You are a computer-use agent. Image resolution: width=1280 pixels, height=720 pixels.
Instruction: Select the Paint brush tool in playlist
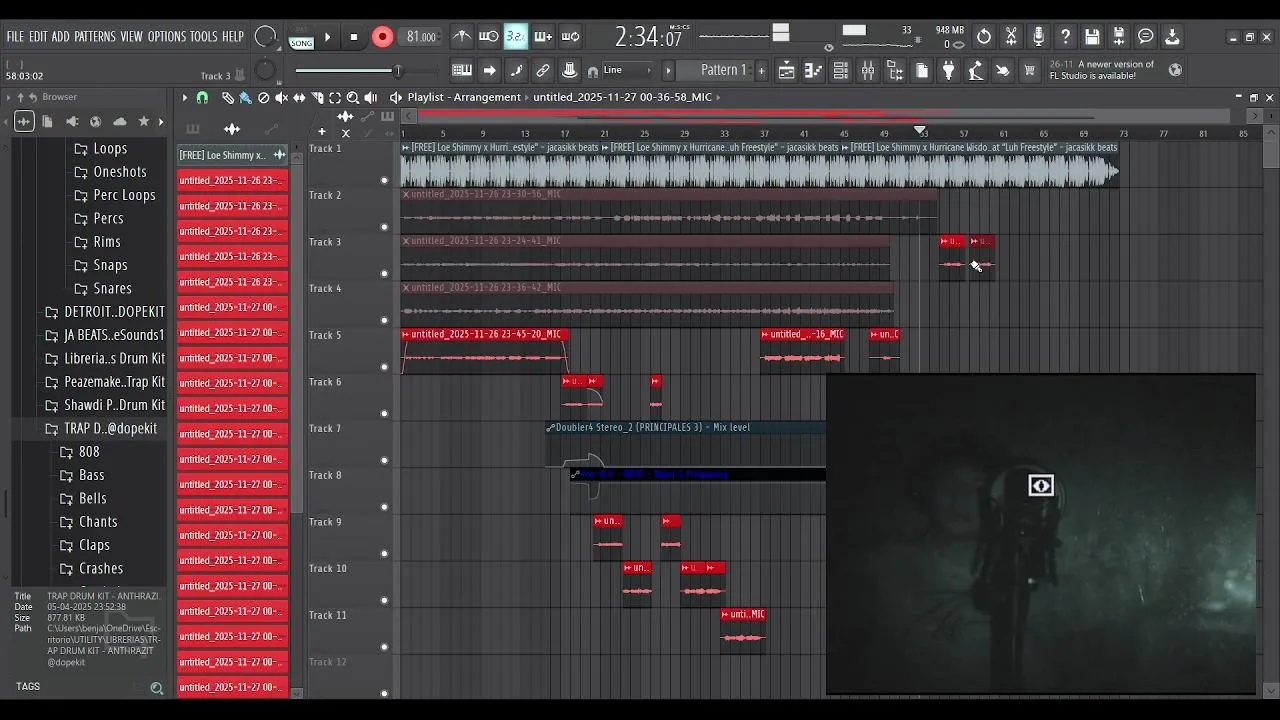coord(245,97)
